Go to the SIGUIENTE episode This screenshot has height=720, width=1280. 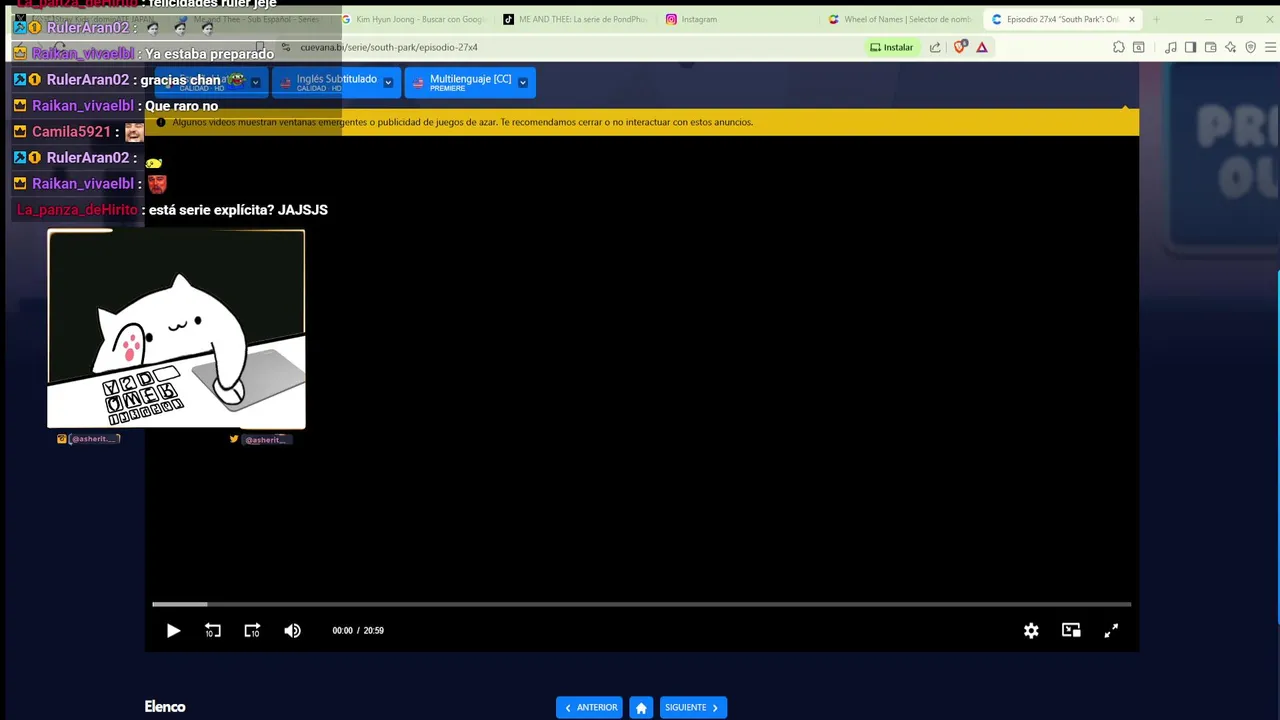tap(693, 707)
